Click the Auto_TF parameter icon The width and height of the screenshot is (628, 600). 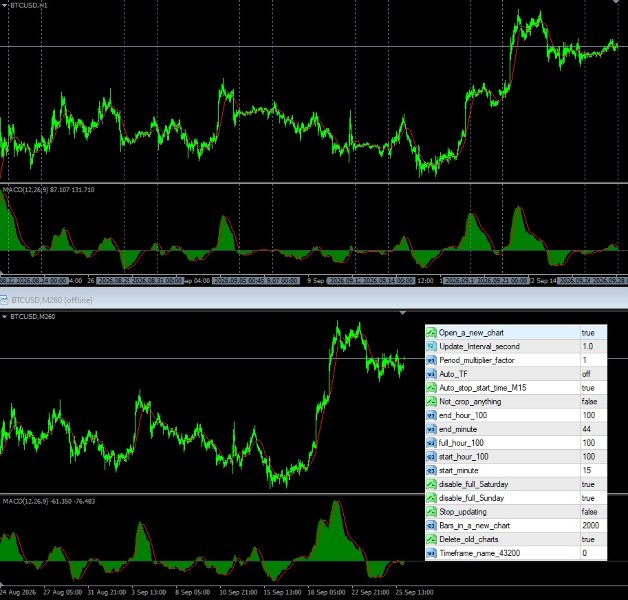coord(431,374)
